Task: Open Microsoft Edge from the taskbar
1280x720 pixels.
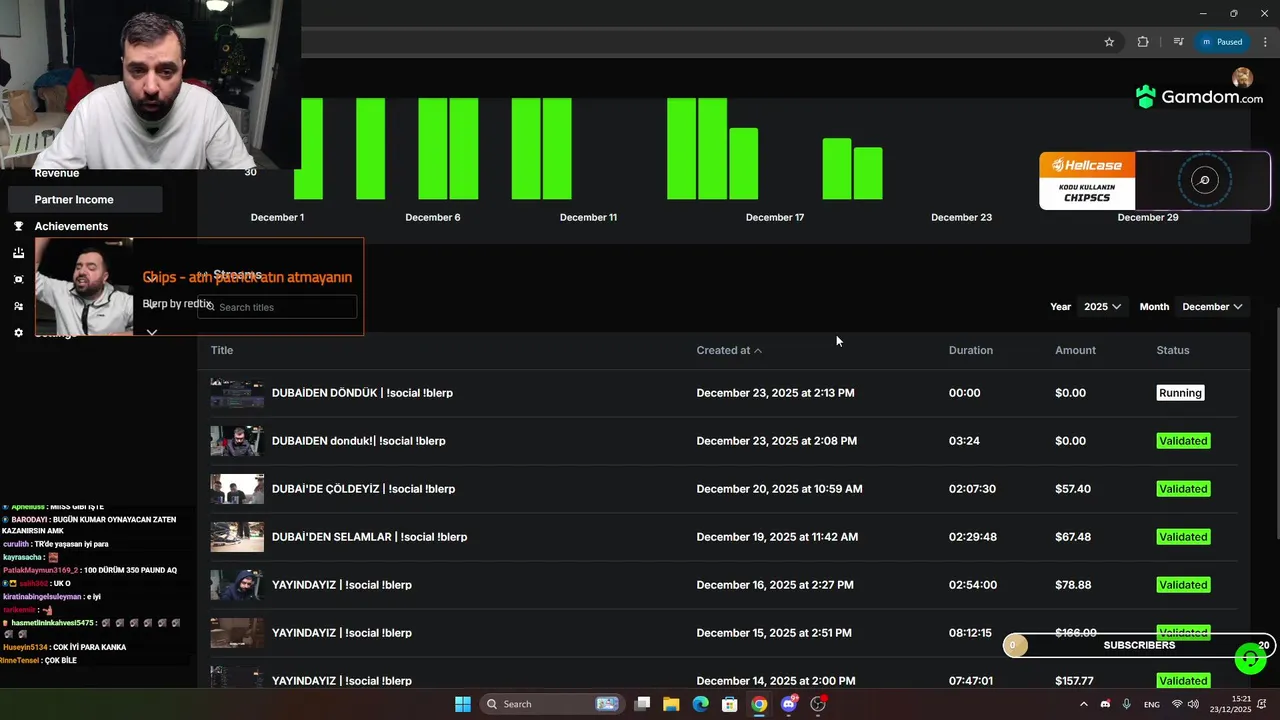Action: click(x=700, y=704)
